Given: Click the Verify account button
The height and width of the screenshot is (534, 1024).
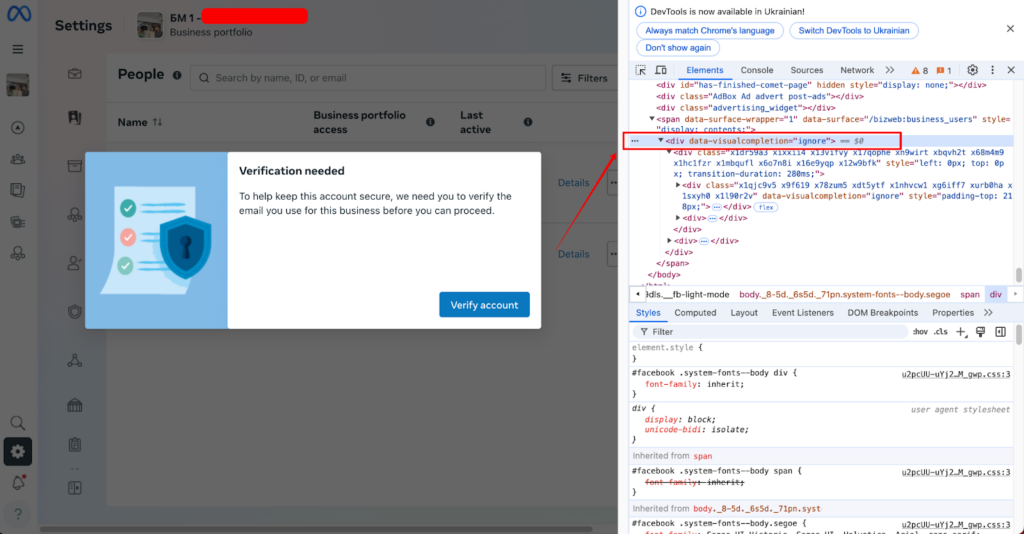Looking at the screenshot, I should [x=485, y=305].
